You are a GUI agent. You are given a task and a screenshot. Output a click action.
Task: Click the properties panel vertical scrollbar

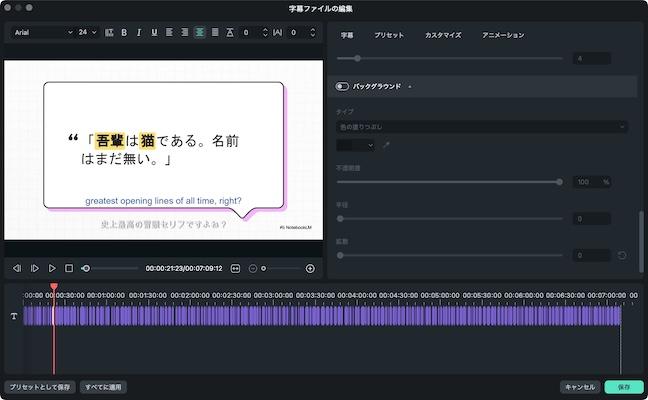pos(641,242)
